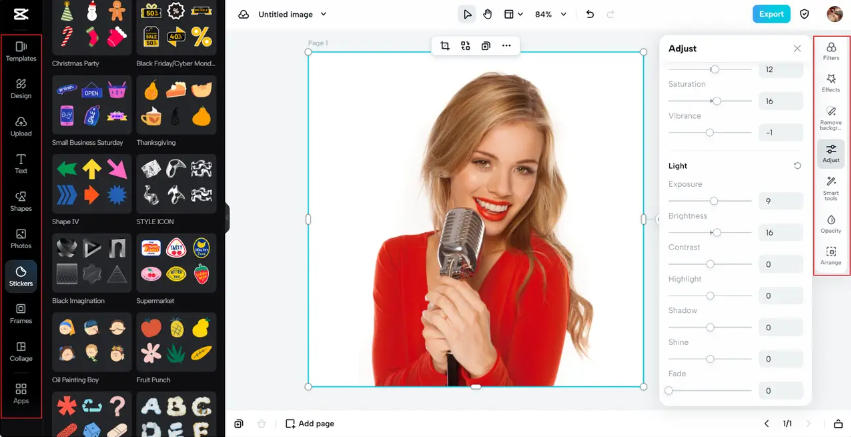Click the duplicate icon above canvas
The image size is (851, 437).
[x=486, y=46]
